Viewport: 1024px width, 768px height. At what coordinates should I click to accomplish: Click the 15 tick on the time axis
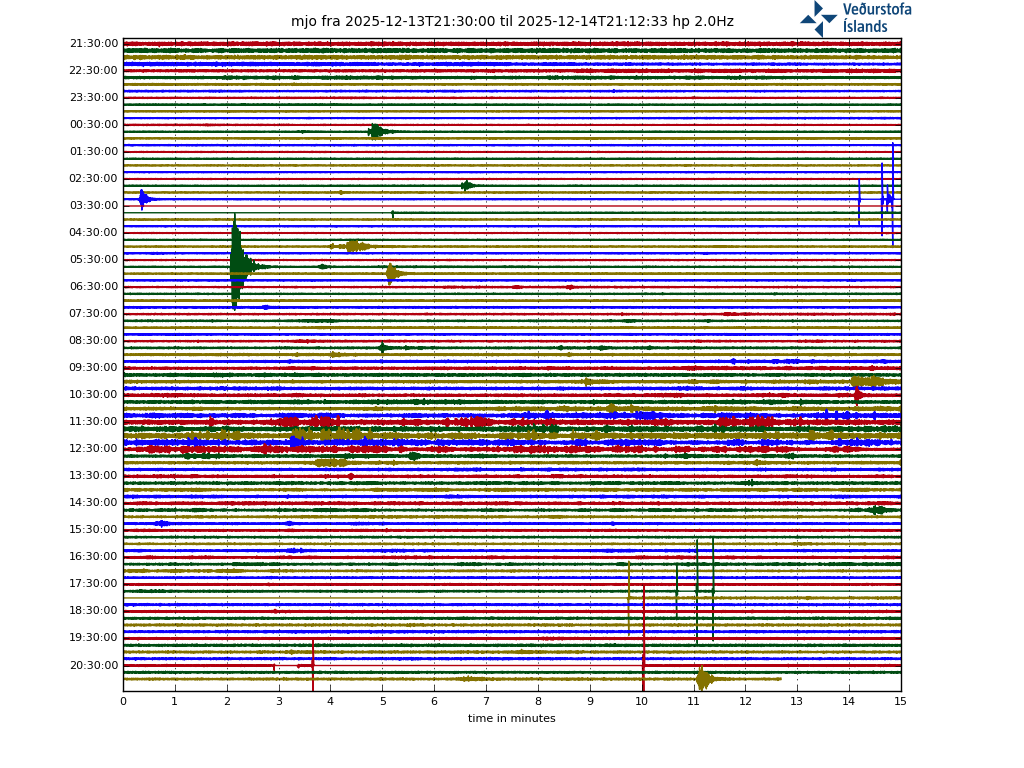(x=900, y=702)
